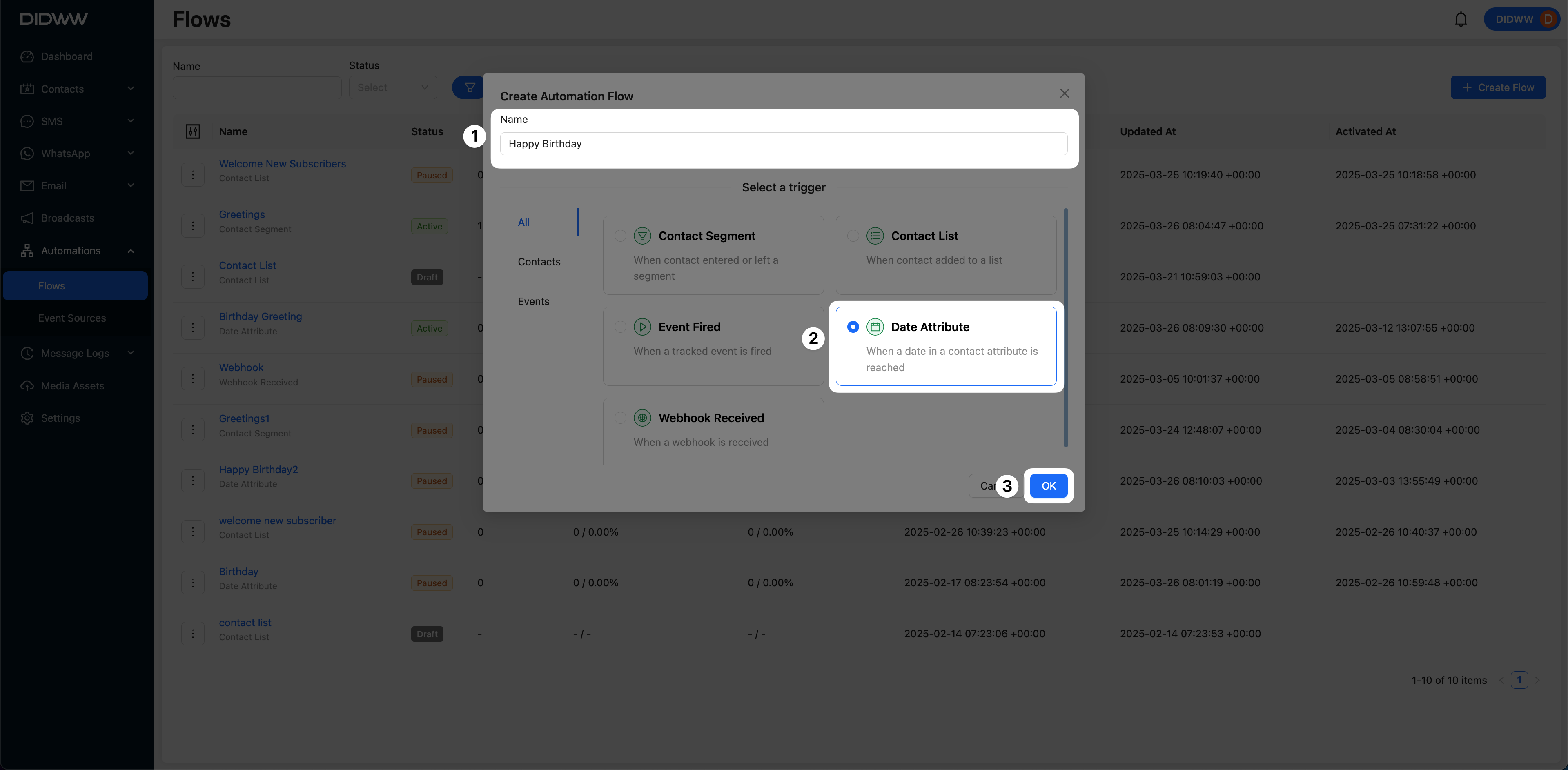Open Dashboard from sidebar icon
1568x770 pixels.
click(27, 57)
